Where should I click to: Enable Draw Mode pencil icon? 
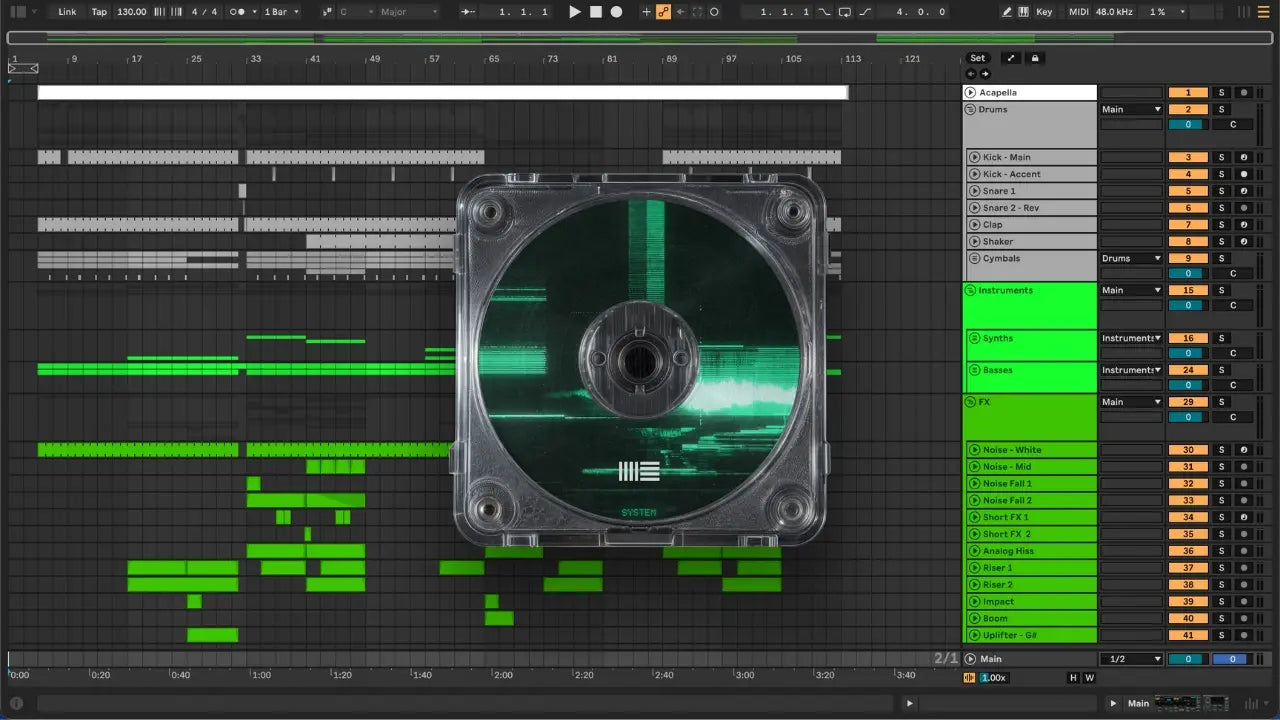(x=1007, y=12)
